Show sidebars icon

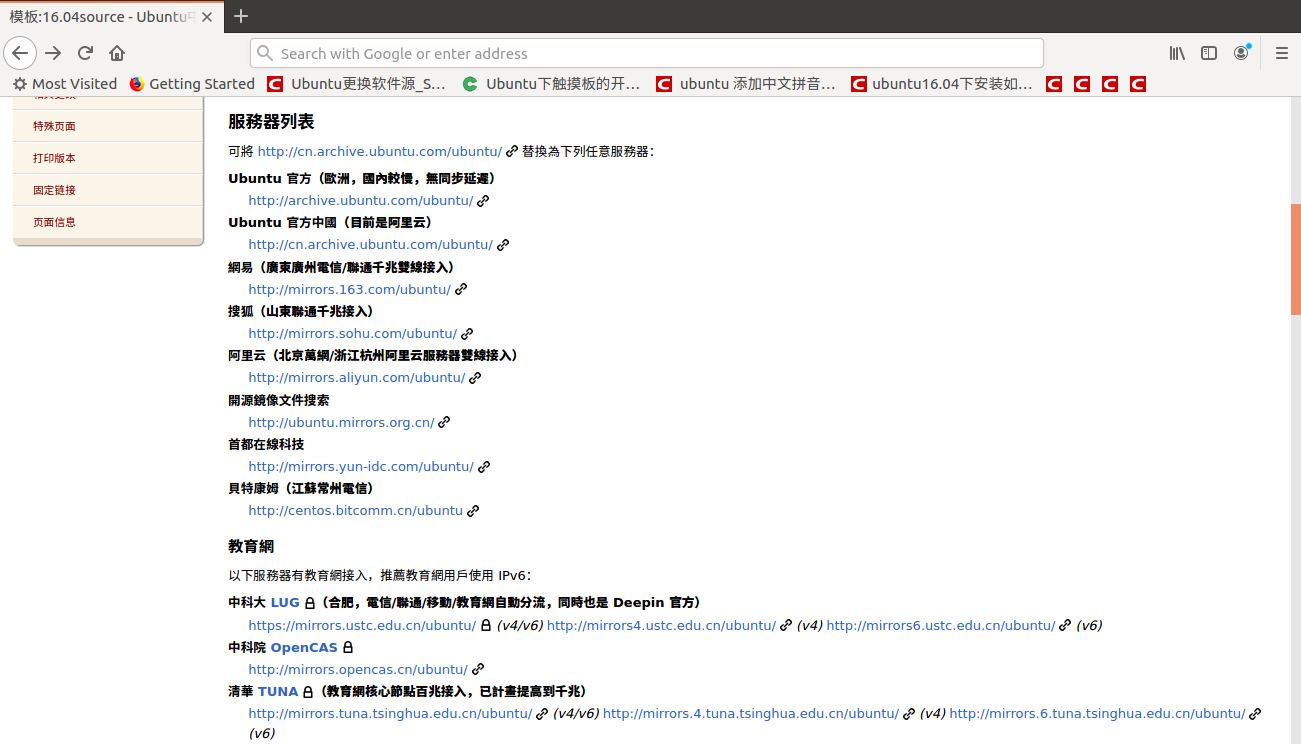point(1209,53)
